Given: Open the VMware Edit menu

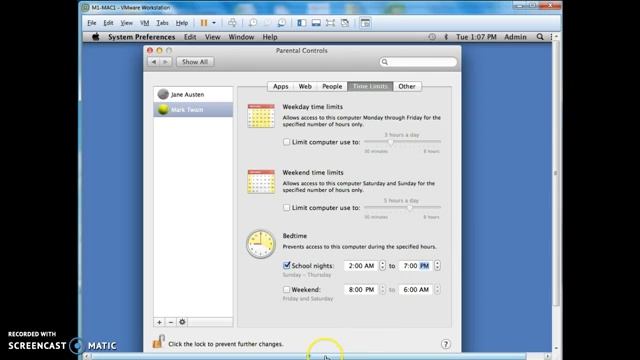Looking at the screenshot, I should point(108,23).
